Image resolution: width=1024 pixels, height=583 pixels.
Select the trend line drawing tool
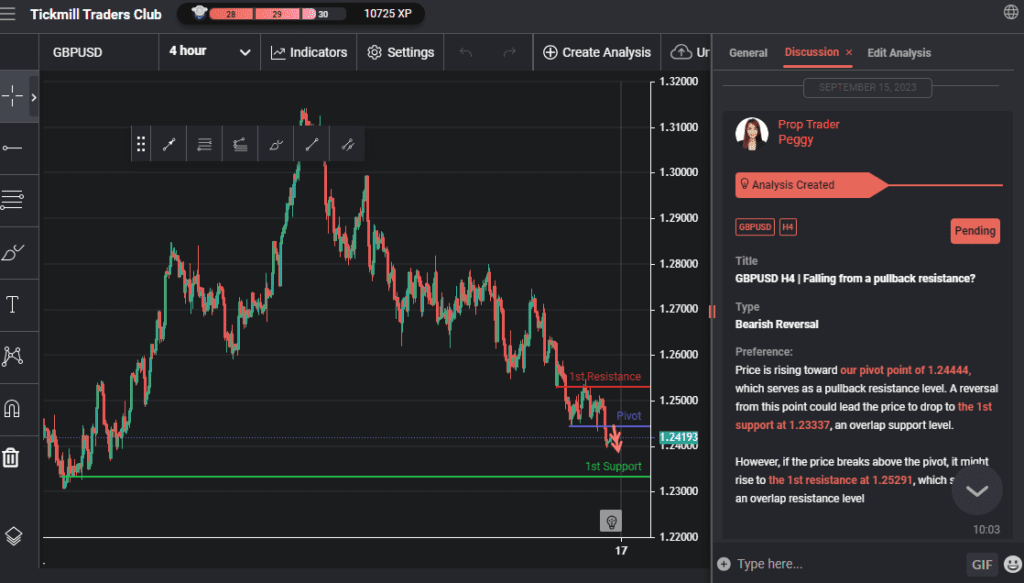(x=12, y=148)
